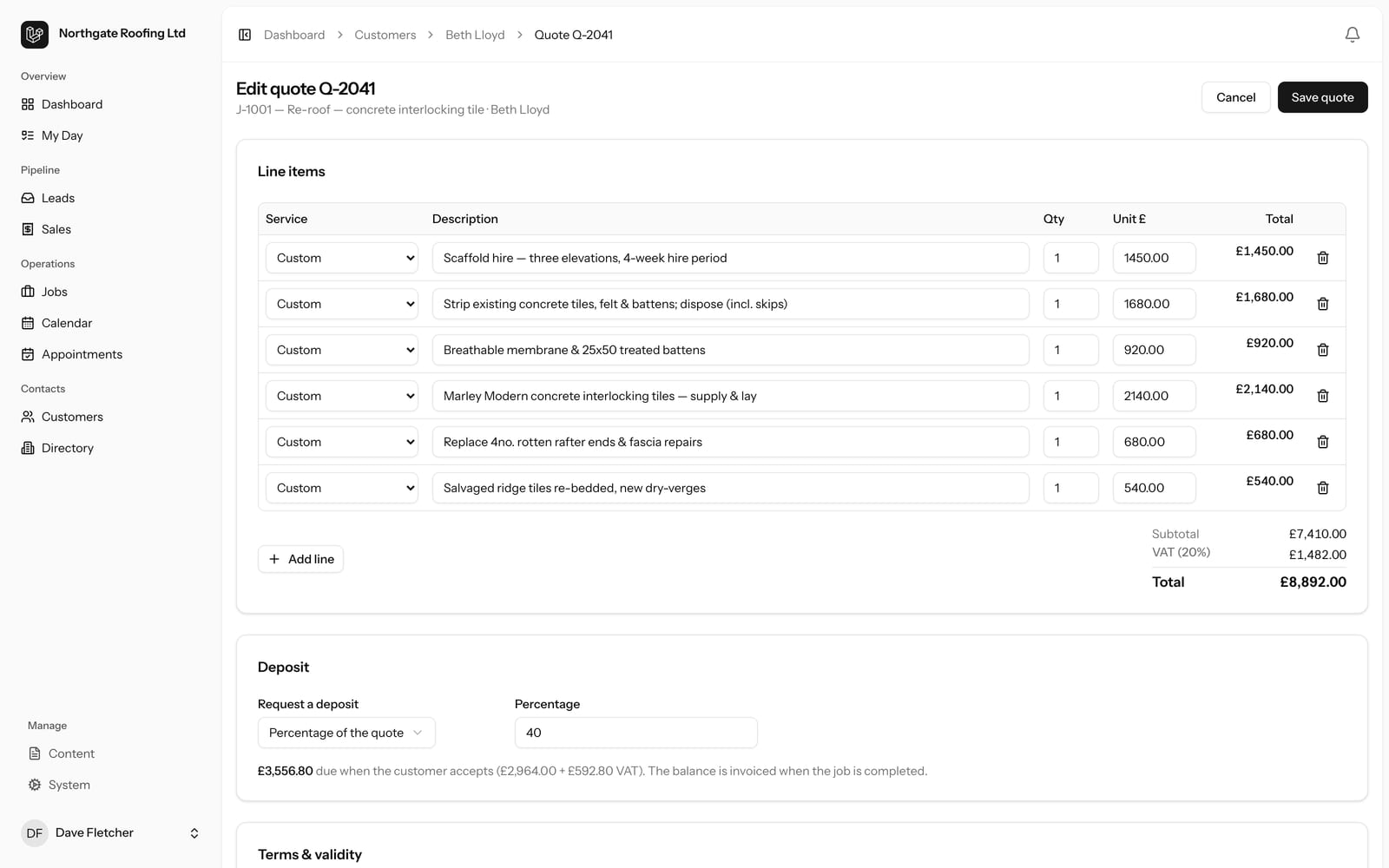Click the 1450.00 unit price field
1389x868 pixels.
(1155, 258)
